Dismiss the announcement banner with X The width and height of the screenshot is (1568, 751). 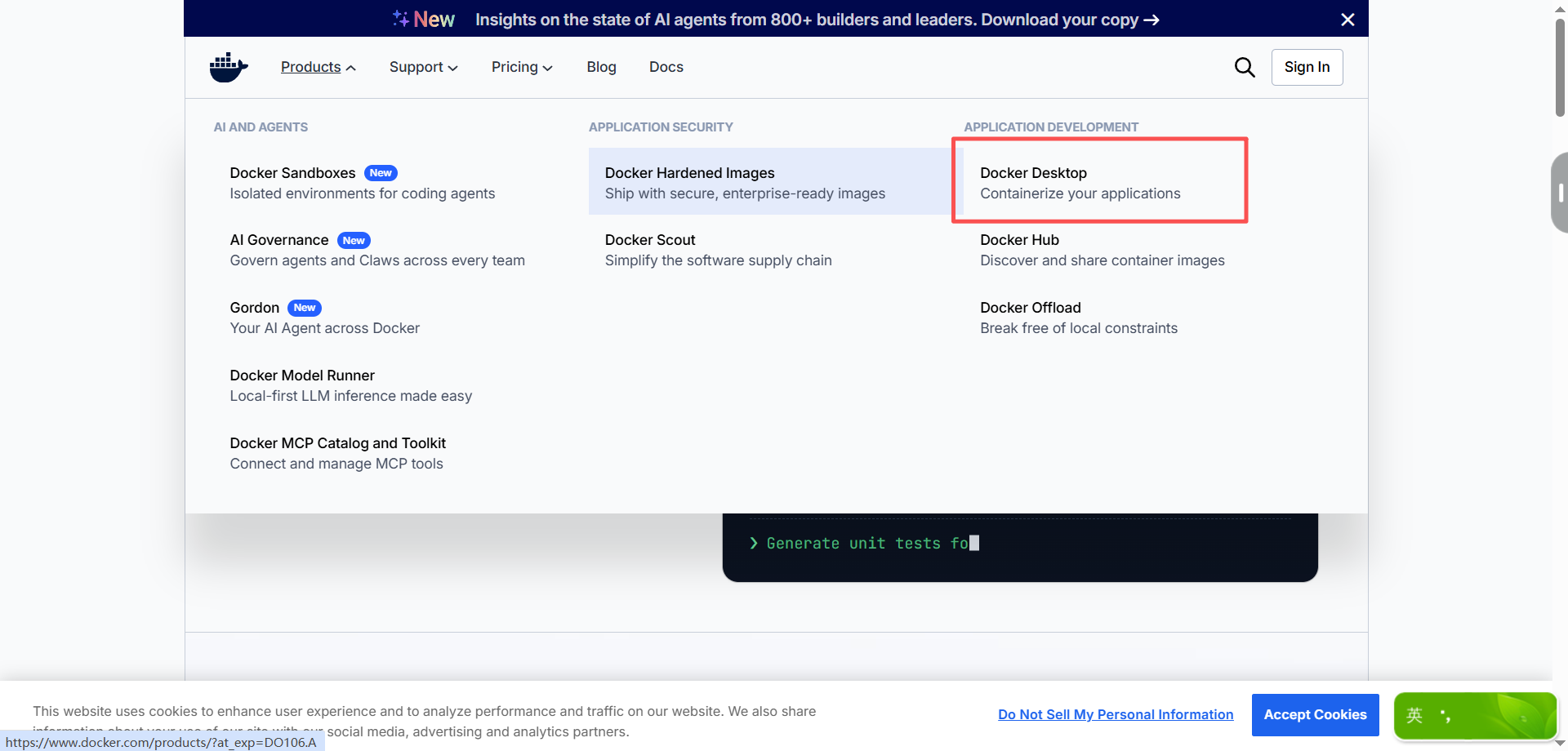pyautogui.click(x=1347, y=20)
